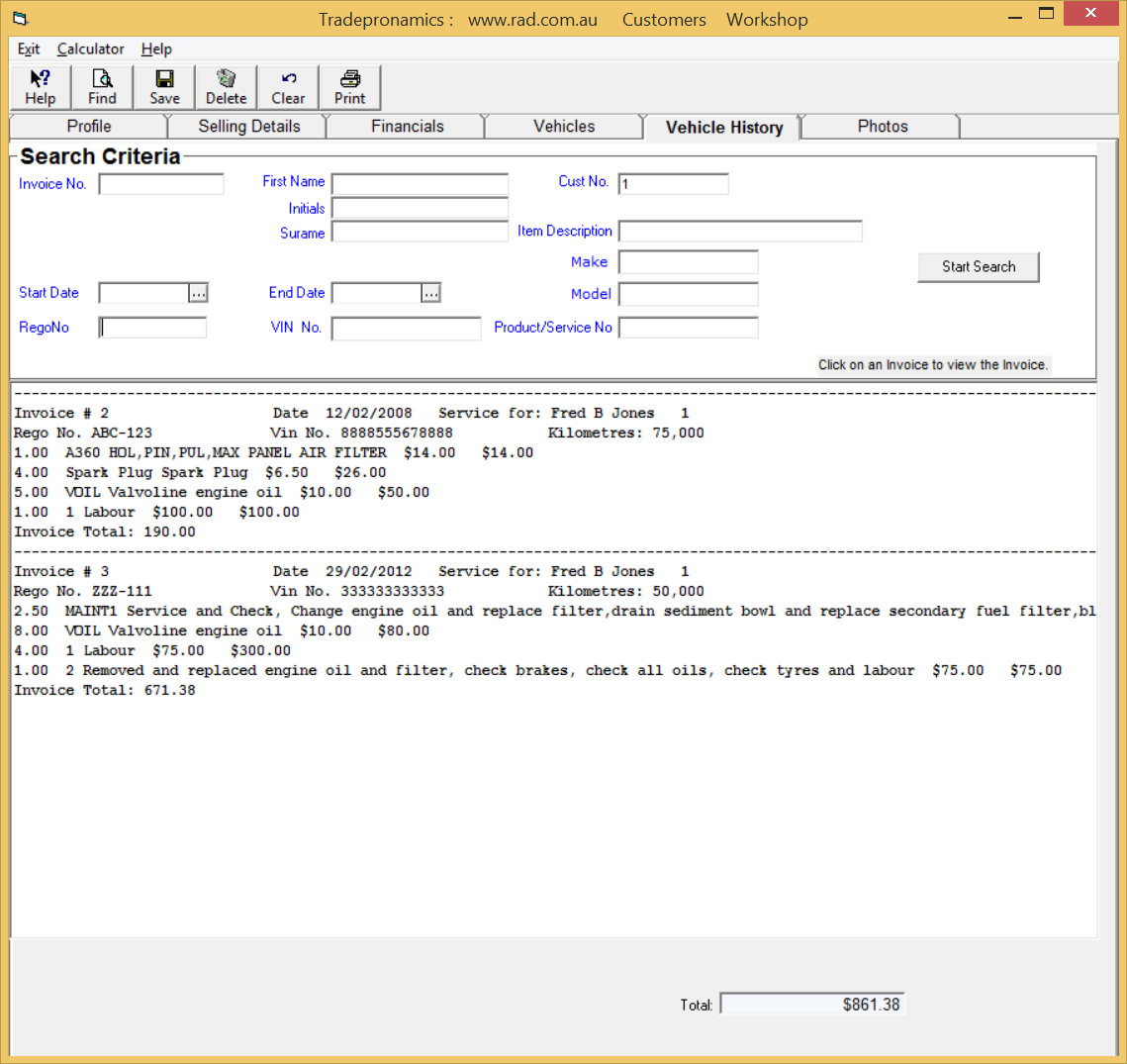Open the Calculator menu
Image resolution: width=1127 pixels, height=1064 pixels.
pos(90,48)
